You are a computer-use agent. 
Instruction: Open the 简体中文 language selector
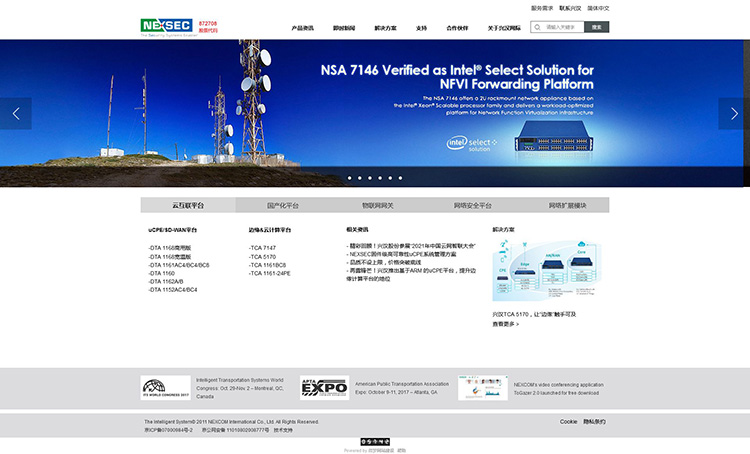pyautogui.click(x=598, y=8)
